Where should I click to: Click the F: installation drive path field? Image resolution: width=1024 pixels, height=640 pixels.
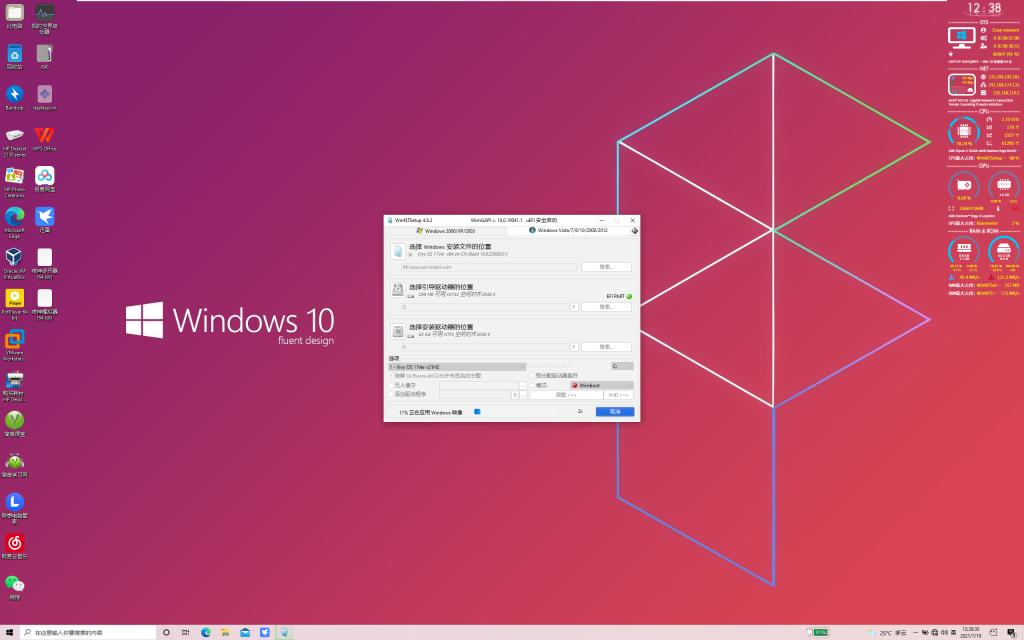click(x=485, y=347)
